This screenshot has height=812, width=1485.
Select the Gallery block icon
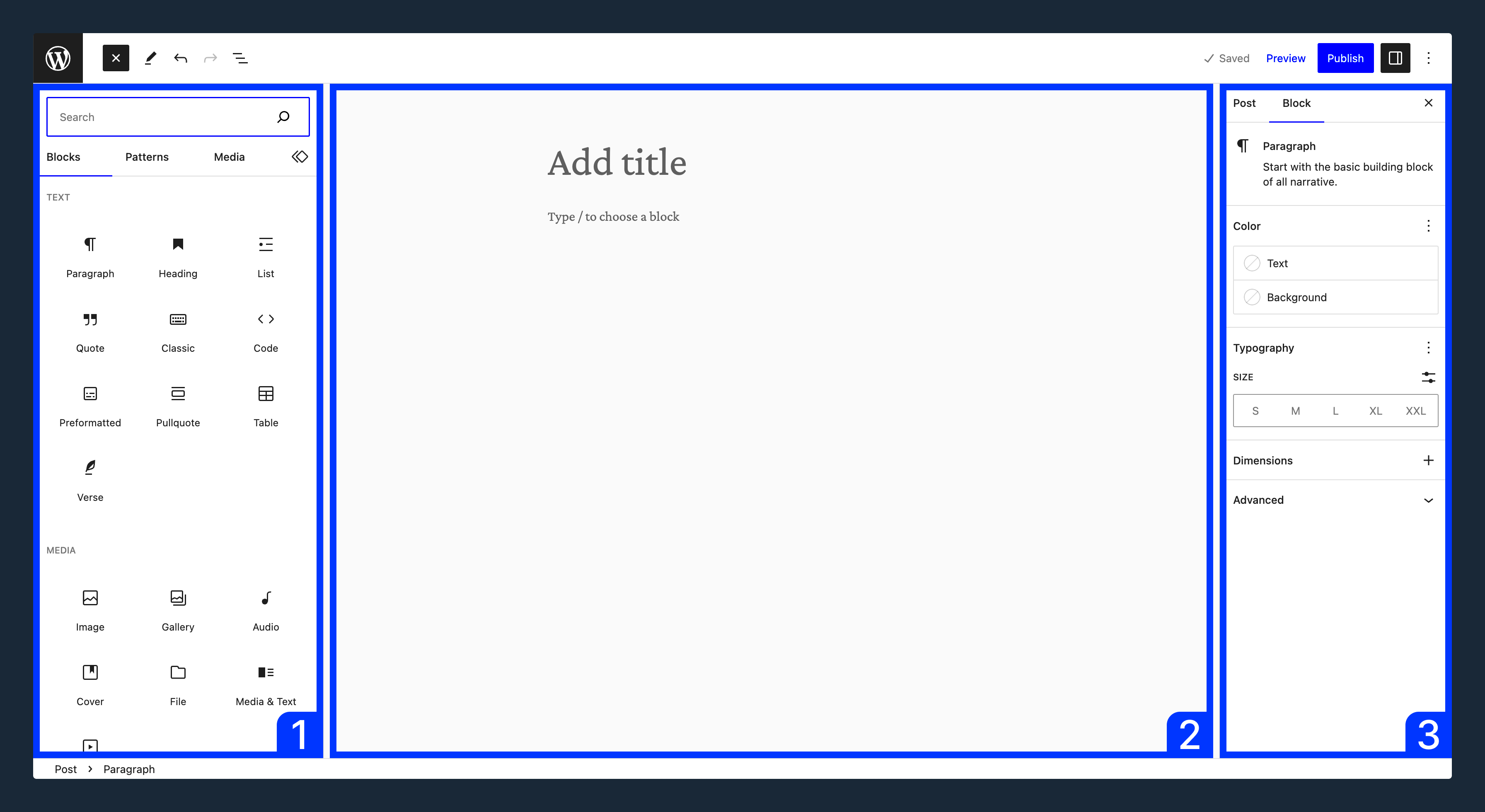[178, 598]
